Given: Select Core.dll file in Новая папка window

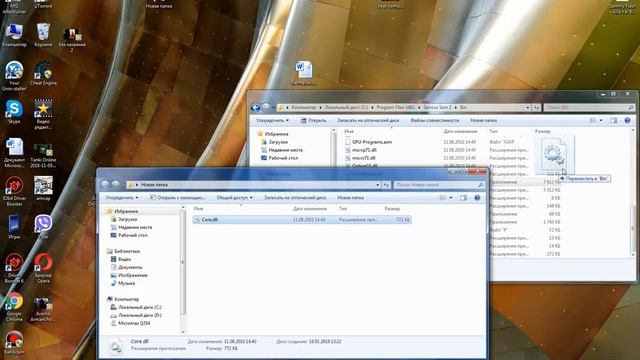Looking at the screenshot, I should tap(302, 220).
